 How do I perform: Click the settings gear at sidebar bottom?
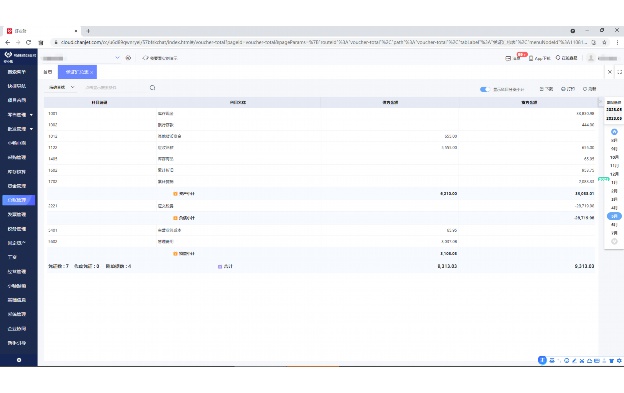click(19, 360)
